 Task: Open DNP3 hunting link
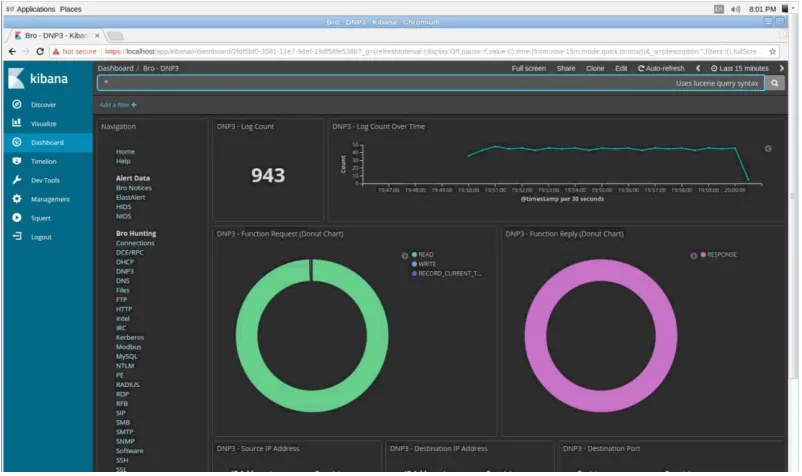[125, 271]
